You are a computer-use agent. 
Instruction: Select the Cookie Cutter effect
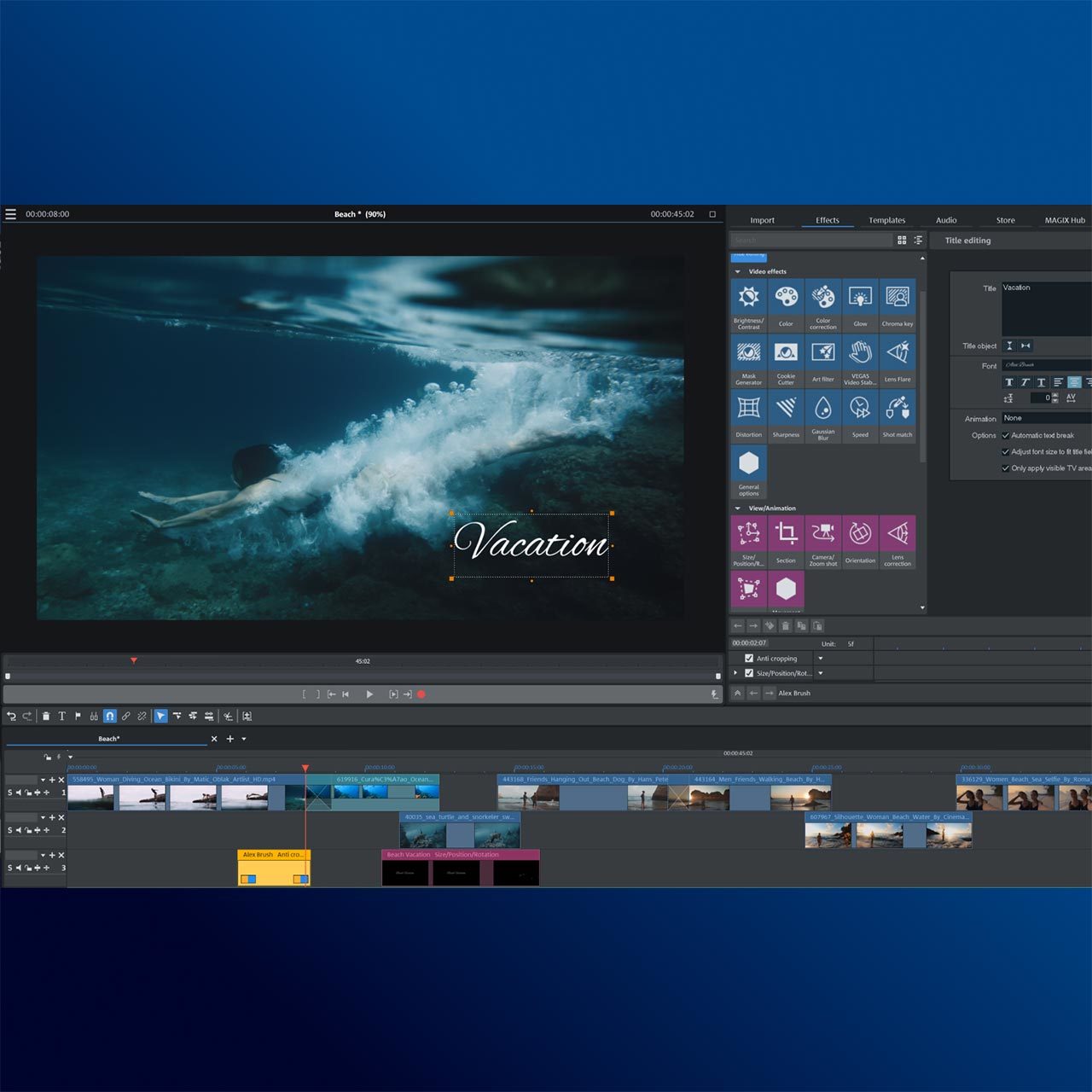[786, 360]
